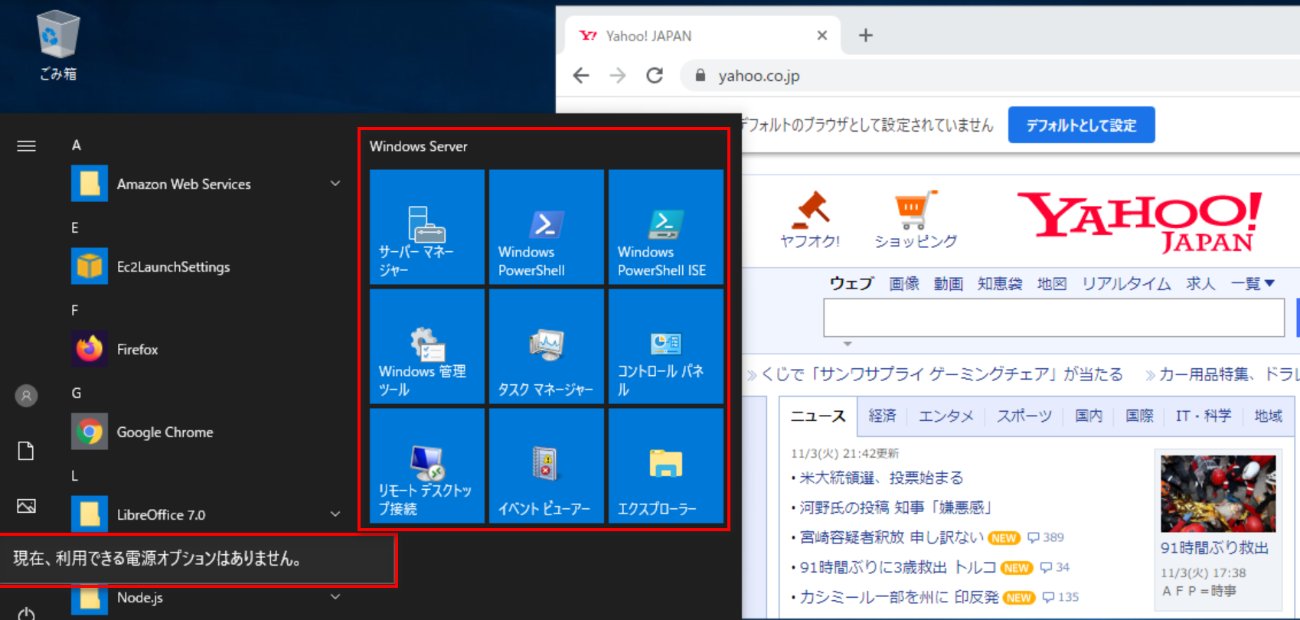Open the Documents icon in Start sidebar
Image resolution: width=1300 pixels, height=620 pixels.
(27, 451)
